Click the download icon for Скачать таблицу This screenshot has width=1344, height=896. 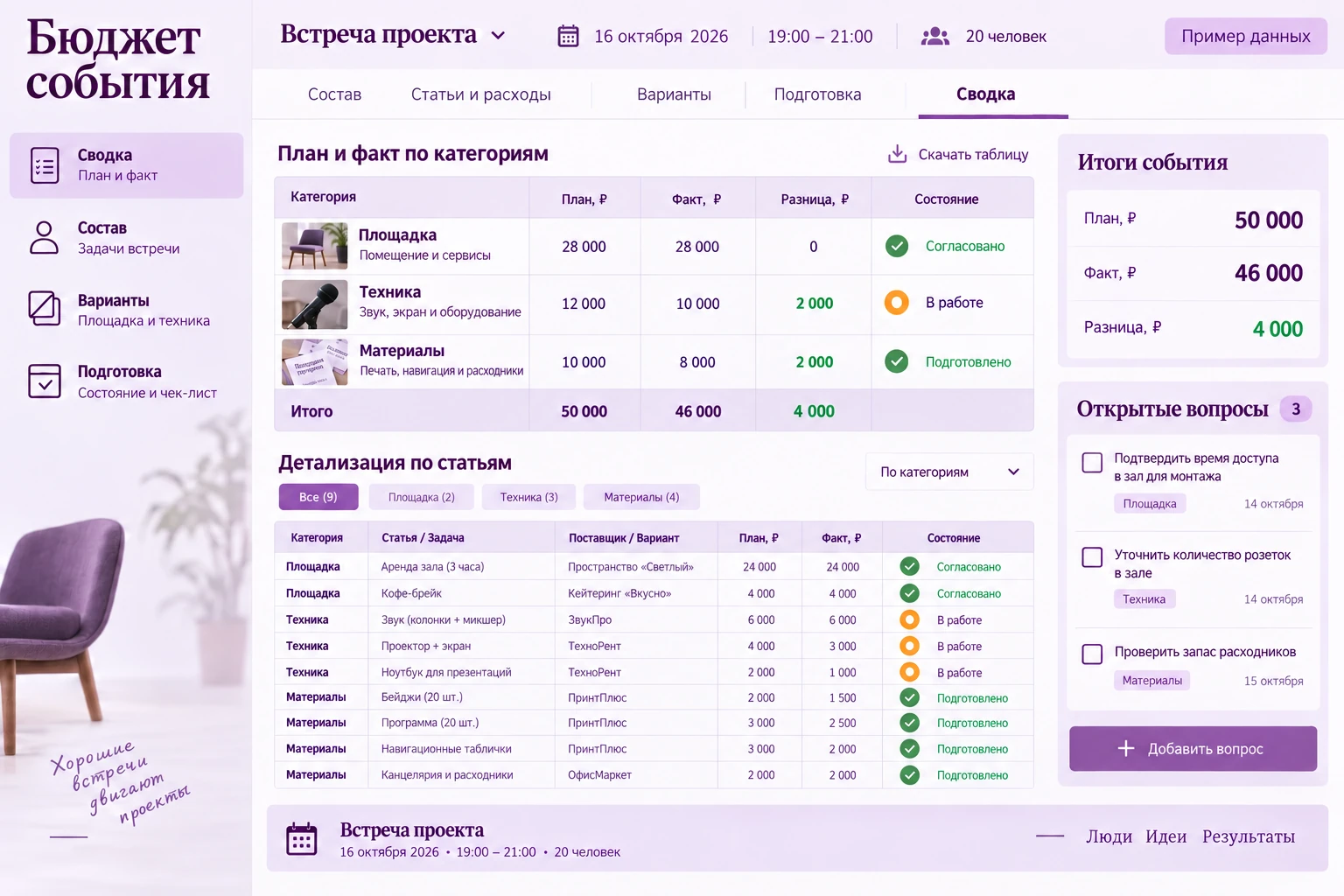pos(897,154)
